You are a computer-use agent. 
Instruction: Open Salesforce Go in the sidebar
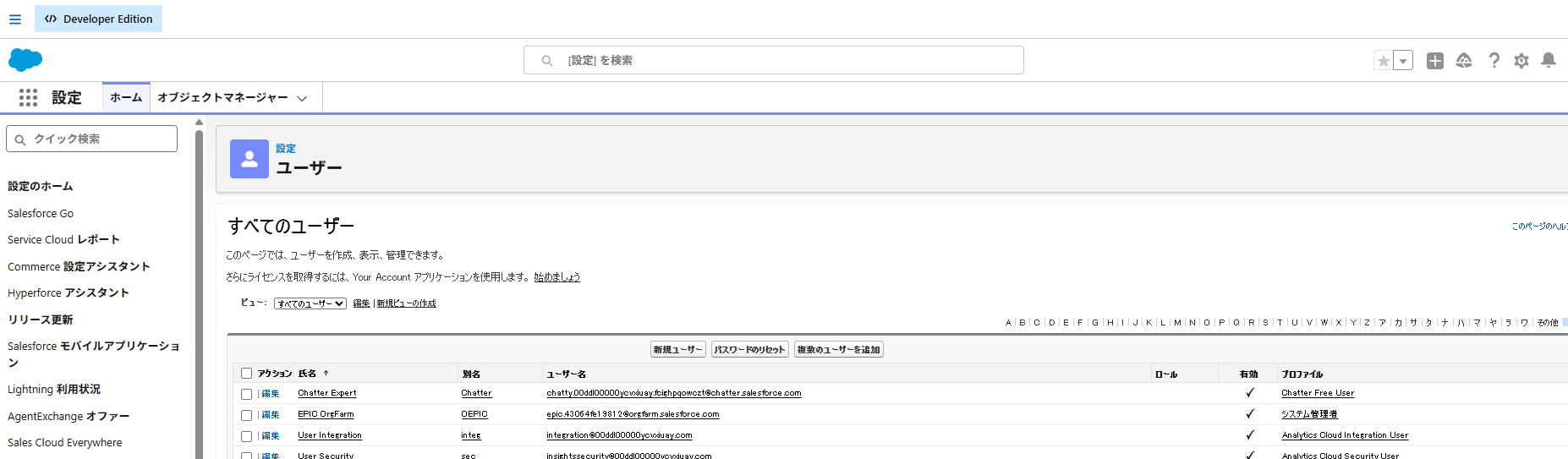[x=41, y=213]
